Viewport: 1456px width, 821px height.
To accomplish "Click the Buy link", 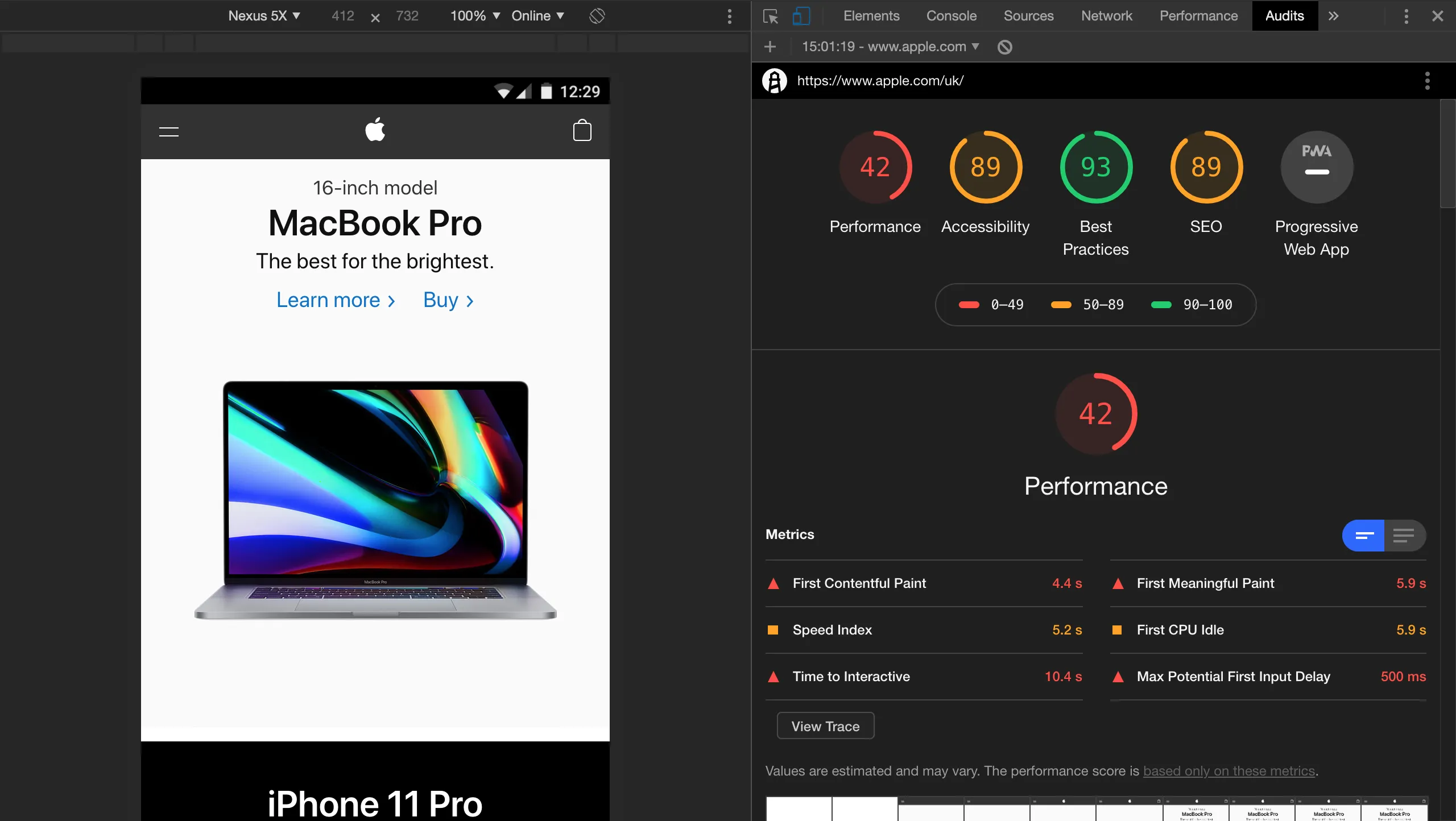I will click(448, 300).
